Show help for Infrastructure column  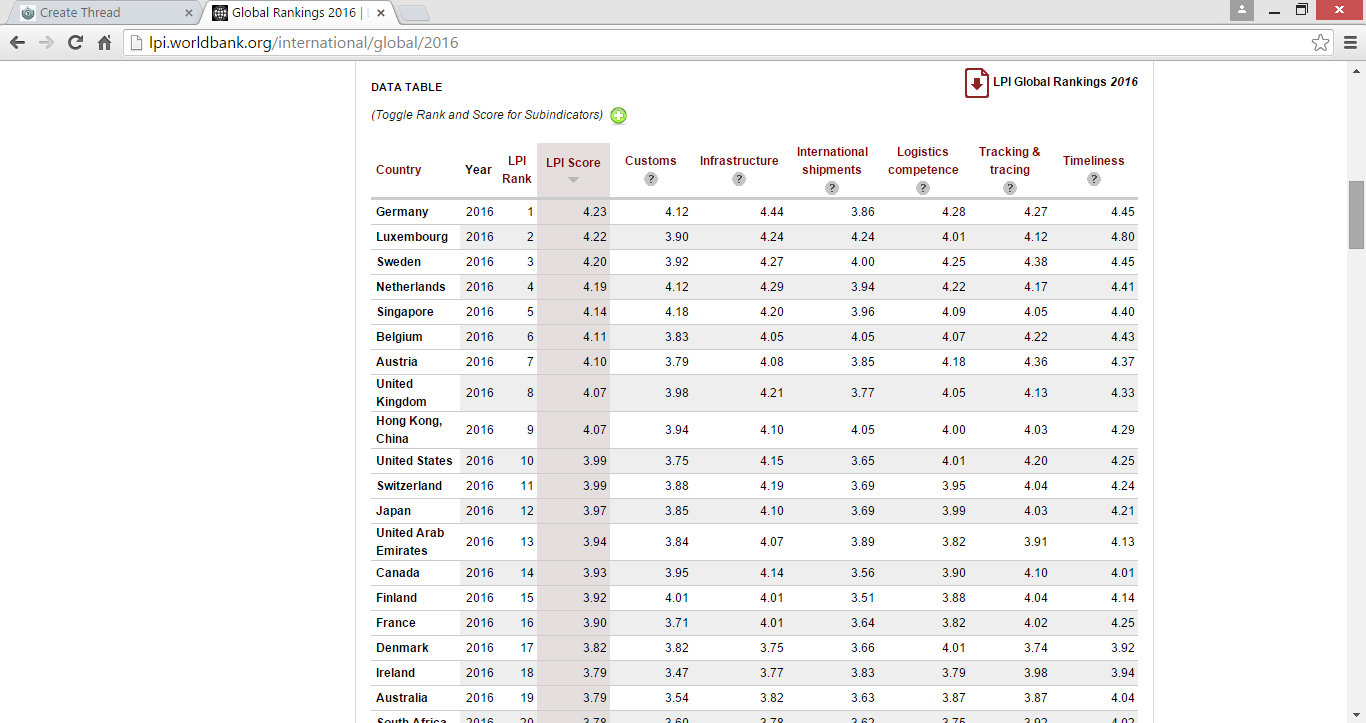click(x=739, y=179)
